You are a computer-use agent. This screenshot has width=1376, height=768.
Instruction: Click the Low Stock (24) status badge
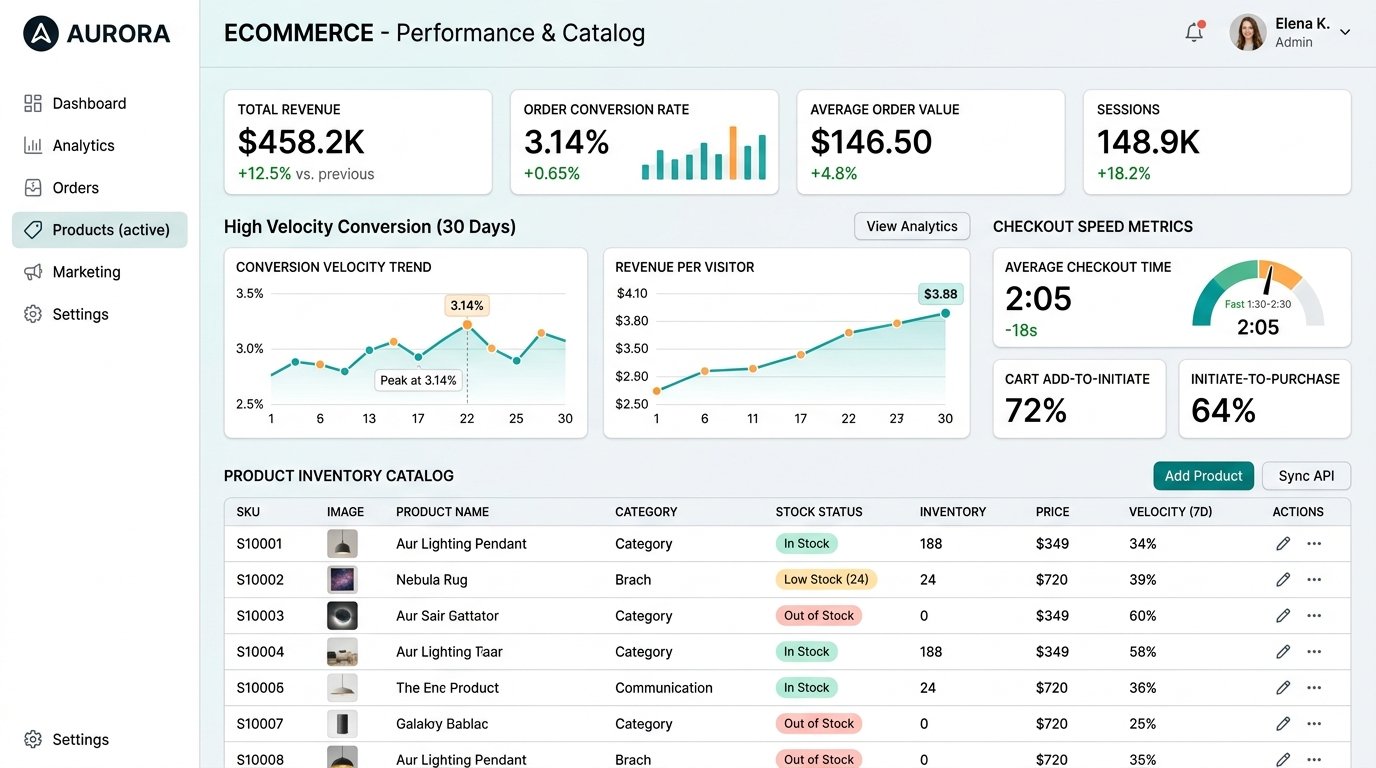click(x=826, y=580)
